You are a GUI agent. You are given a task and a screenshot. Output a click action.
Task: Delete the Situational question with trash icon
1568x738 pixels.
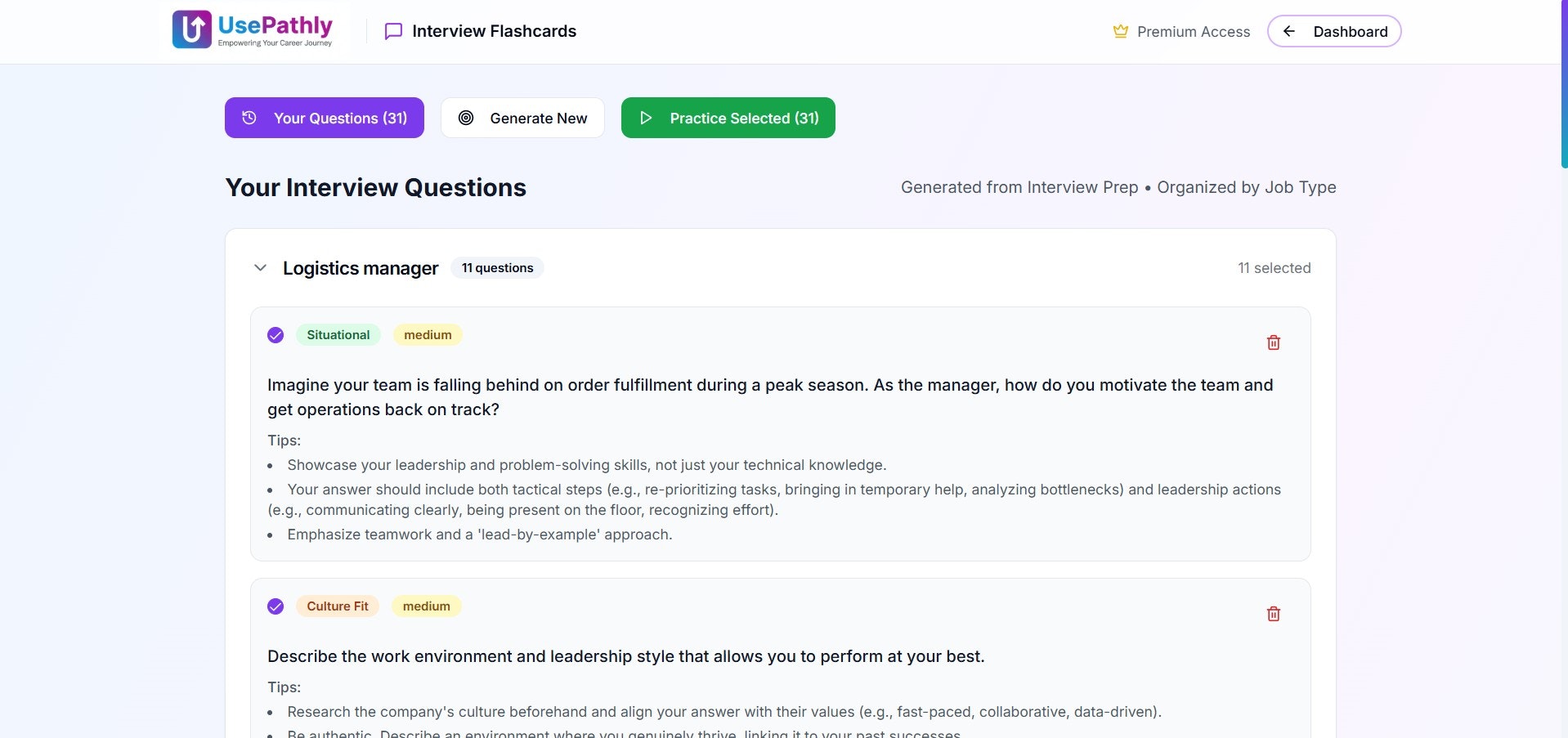tap(1273, 342)
